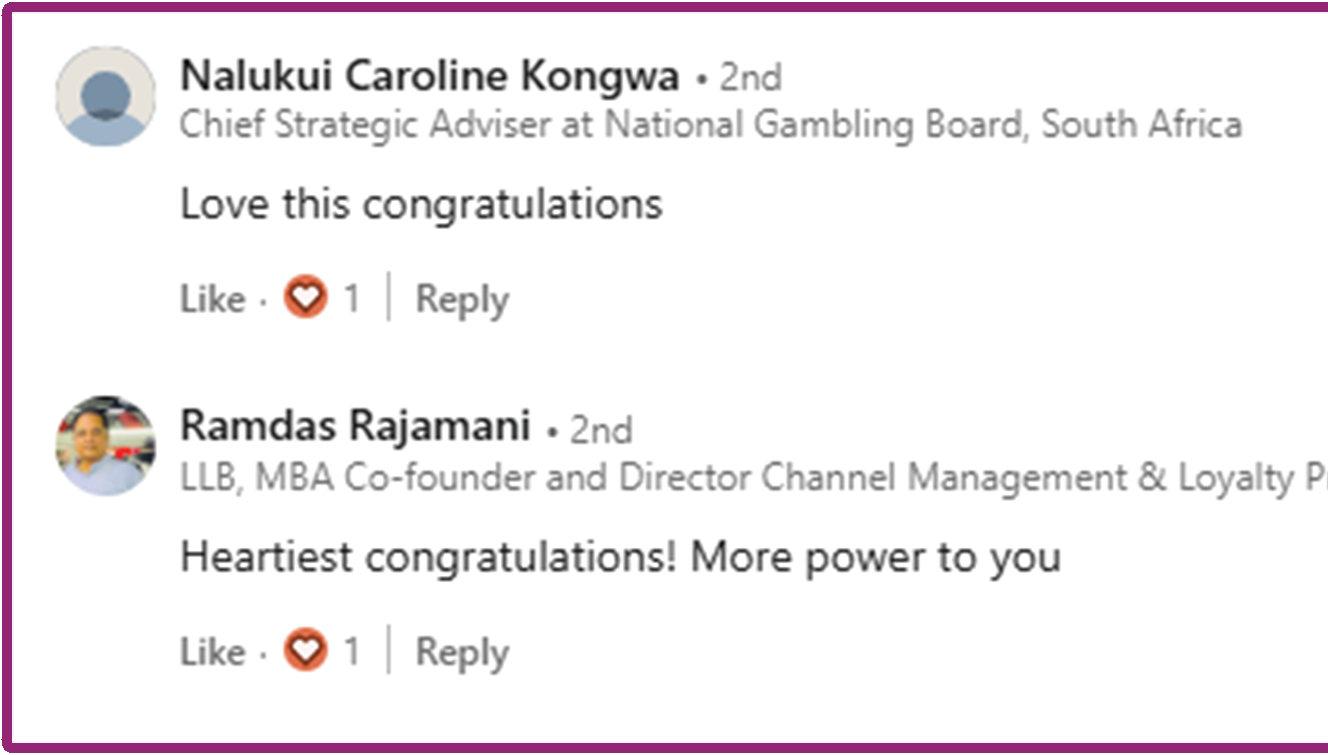Reply to Nalukui Caroline Kongwa's comment
This screenshot has width=1328, height=755.
tap(462, 299)
